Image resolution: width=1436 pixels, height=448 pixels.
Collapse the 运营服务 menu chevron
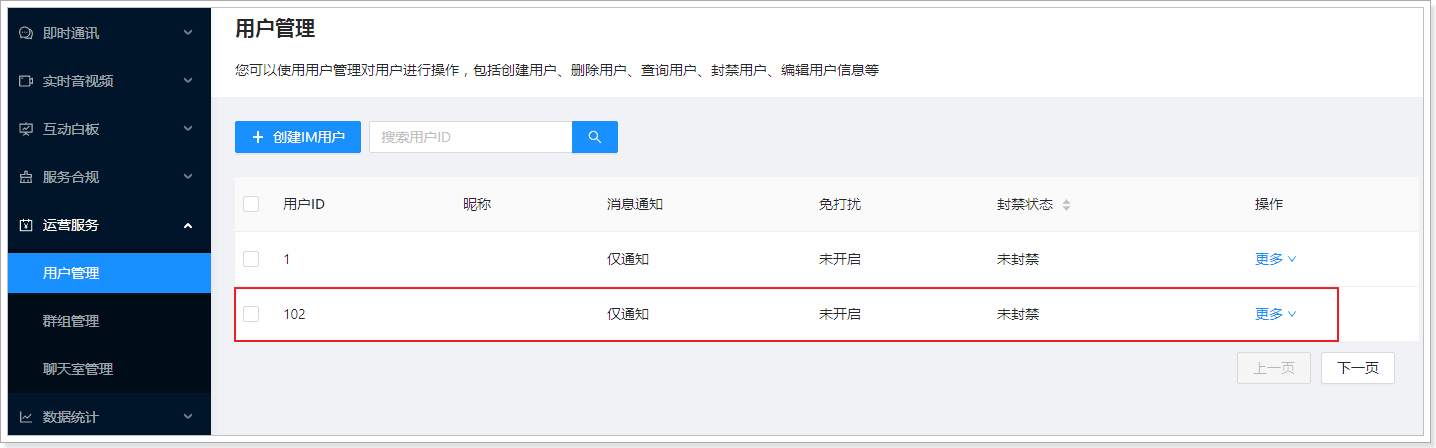(x=188, y=225)
